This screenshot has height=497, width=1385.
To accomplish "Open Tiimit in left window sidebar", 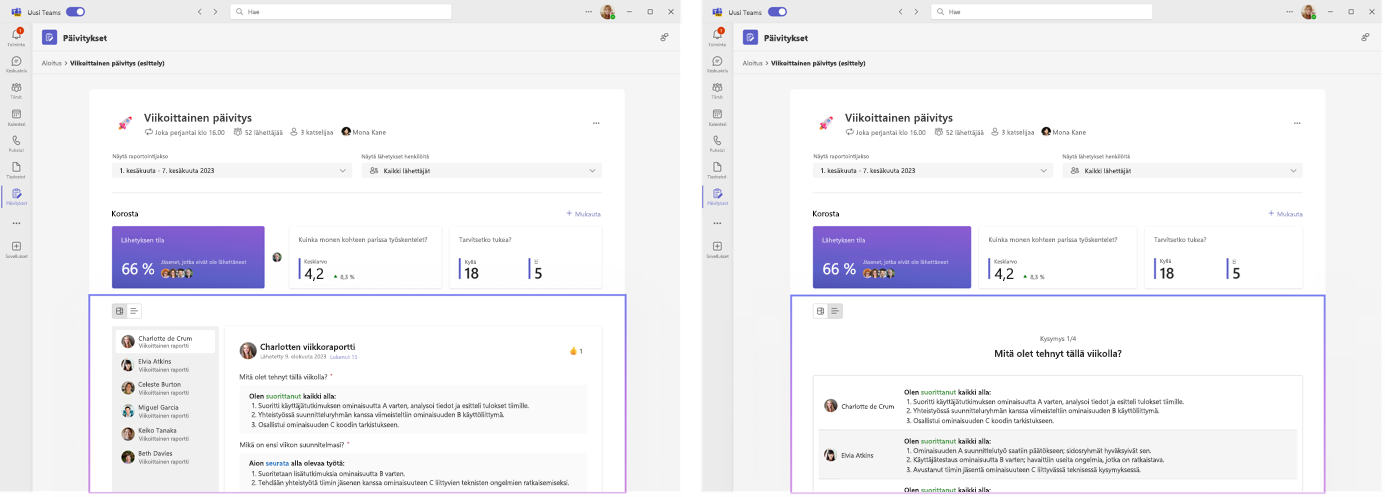I will pyautogui.click(x=16, y=90).
